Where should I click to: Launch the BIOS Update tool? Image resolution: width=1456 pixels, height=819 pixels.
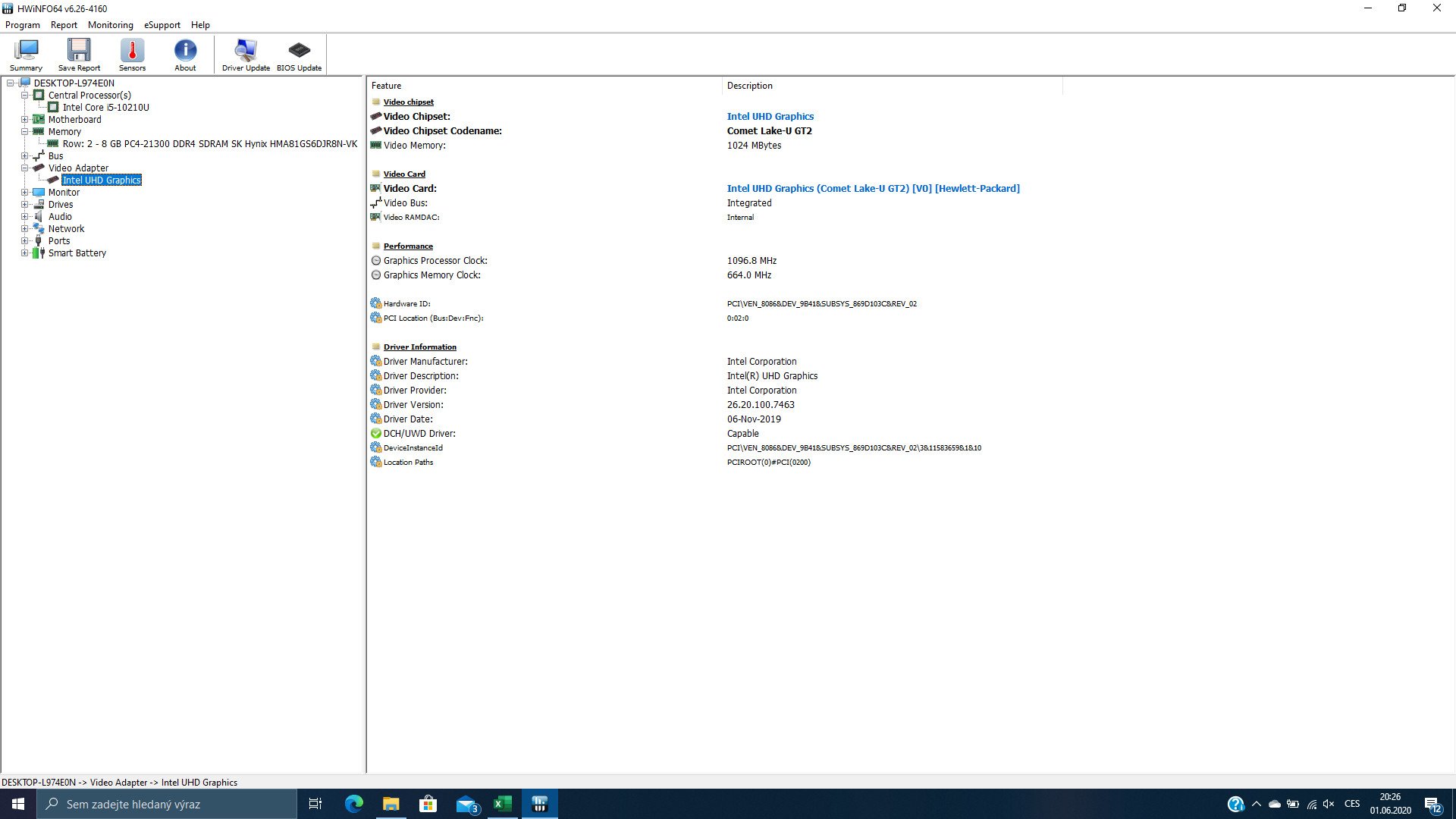pos(299,55)
